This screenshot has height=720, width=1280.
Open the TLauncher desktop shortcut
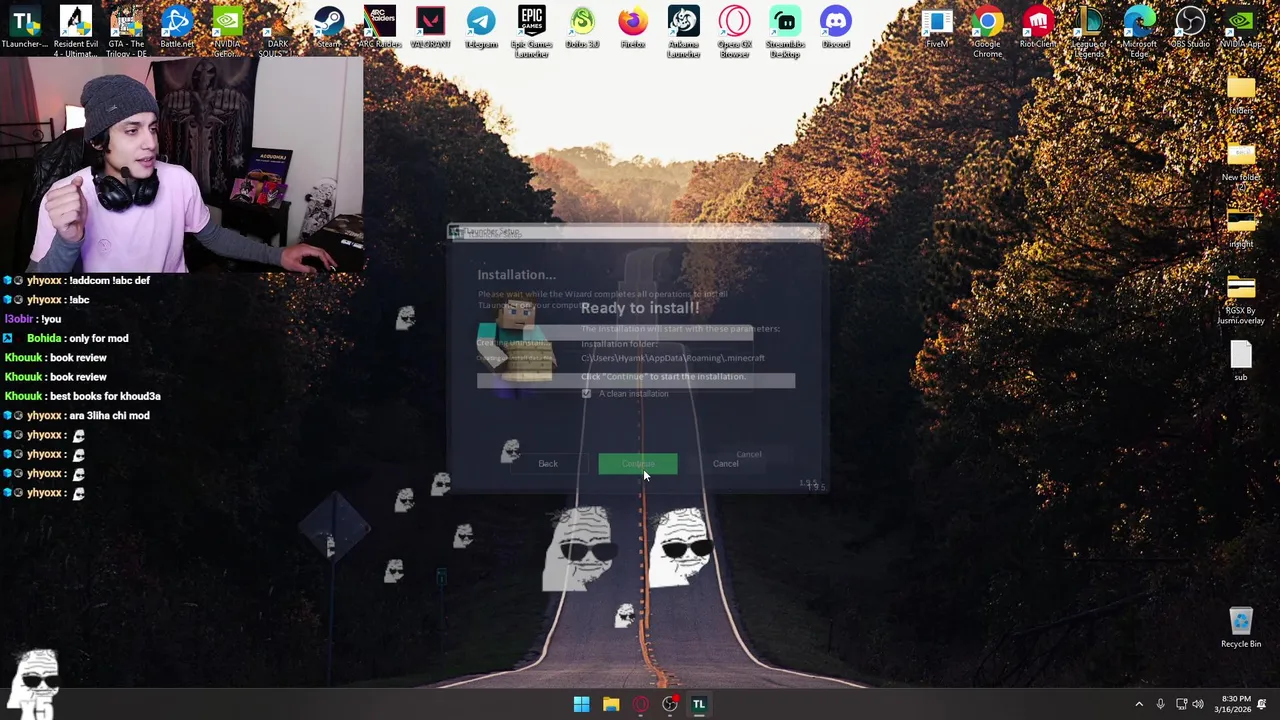point(25,27)
